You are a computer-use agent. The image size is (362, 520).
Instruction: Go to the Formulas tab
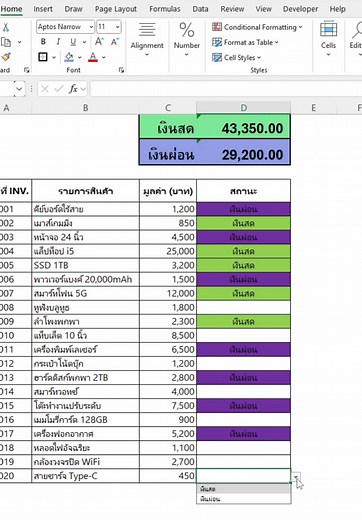(165, 9)
